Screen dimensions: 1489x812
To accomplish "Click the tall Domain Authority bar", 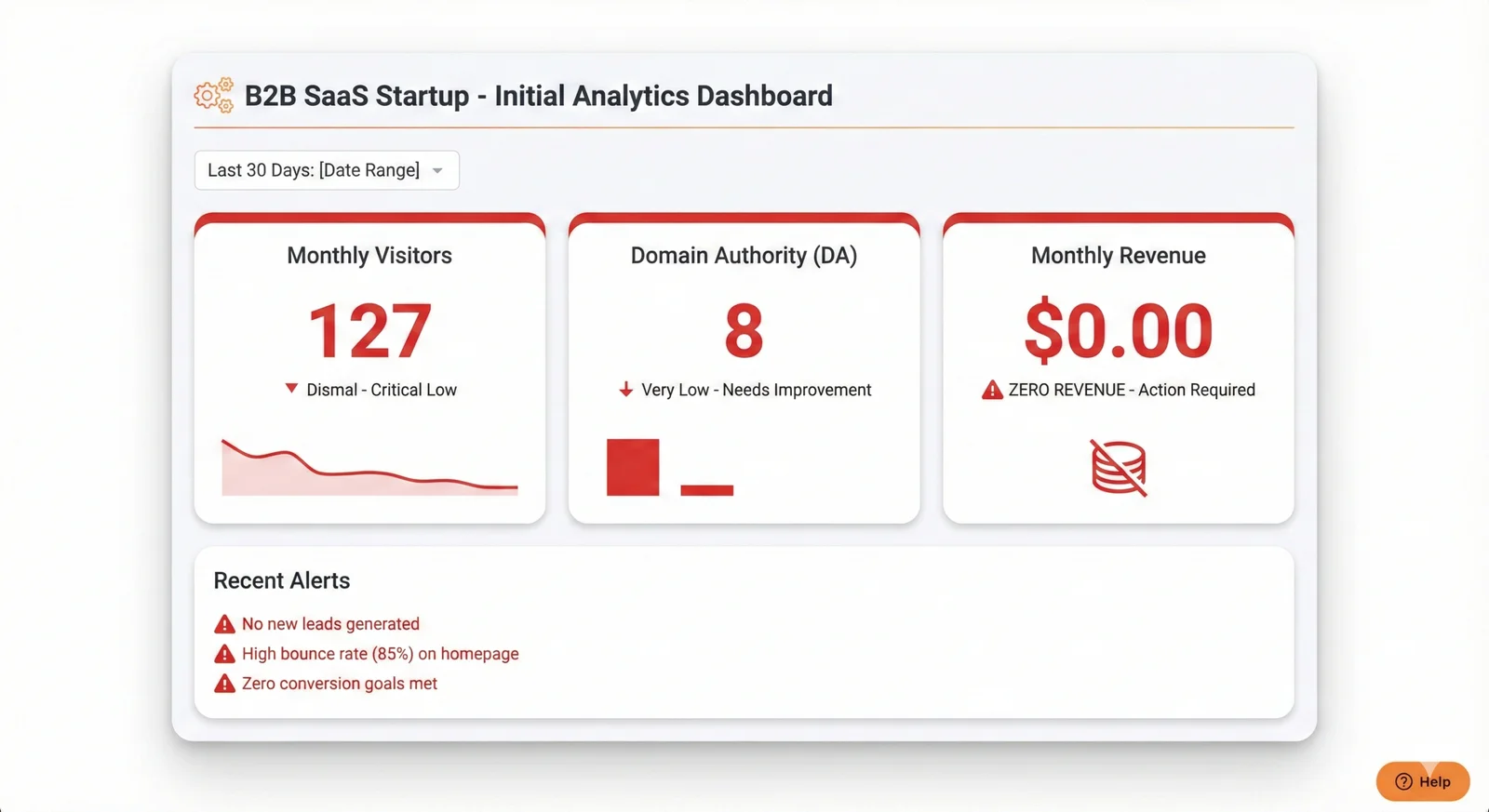I will (x=633, y=467).
